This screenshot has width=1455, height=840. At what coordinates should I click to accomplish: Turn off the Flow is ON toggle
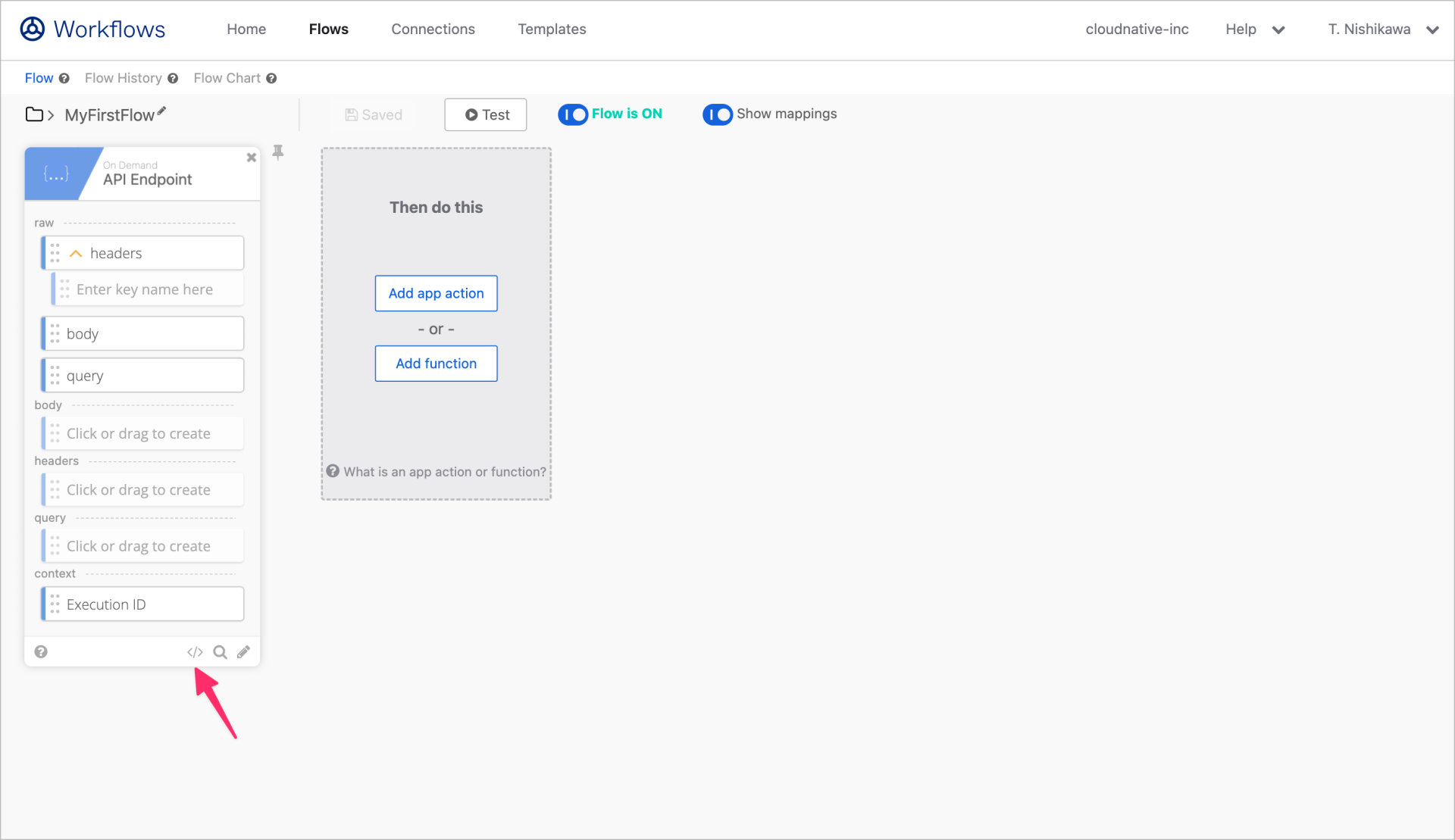[x=572, y=114]
